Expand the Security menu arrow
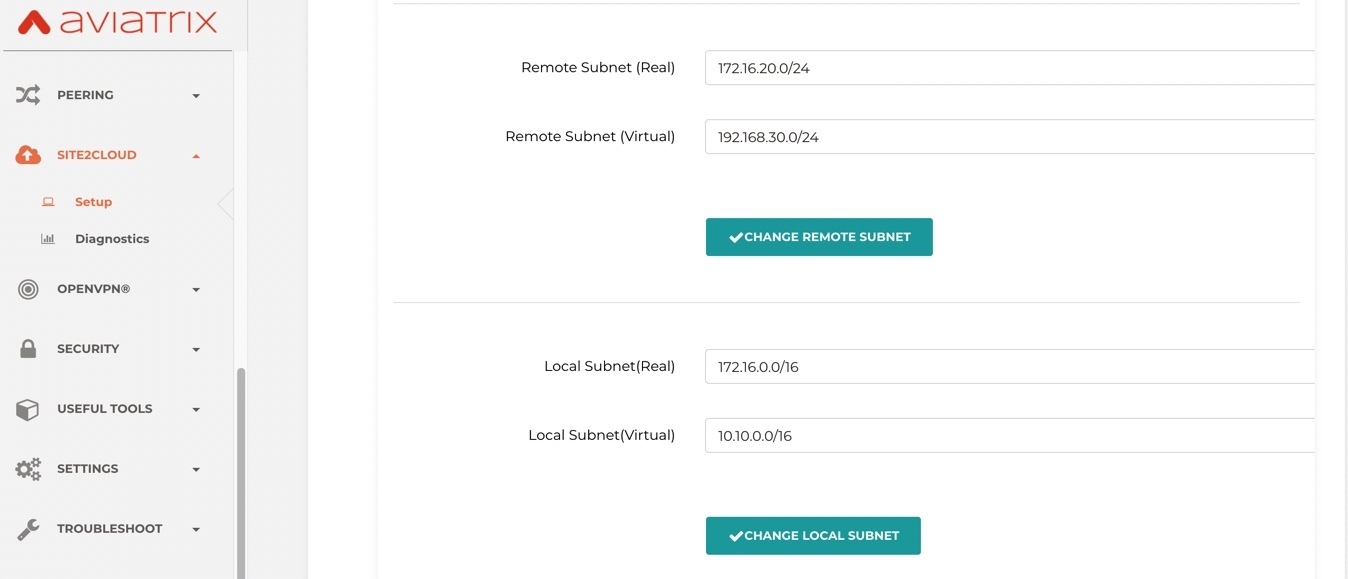The image size is (1348, 579). 196,350
